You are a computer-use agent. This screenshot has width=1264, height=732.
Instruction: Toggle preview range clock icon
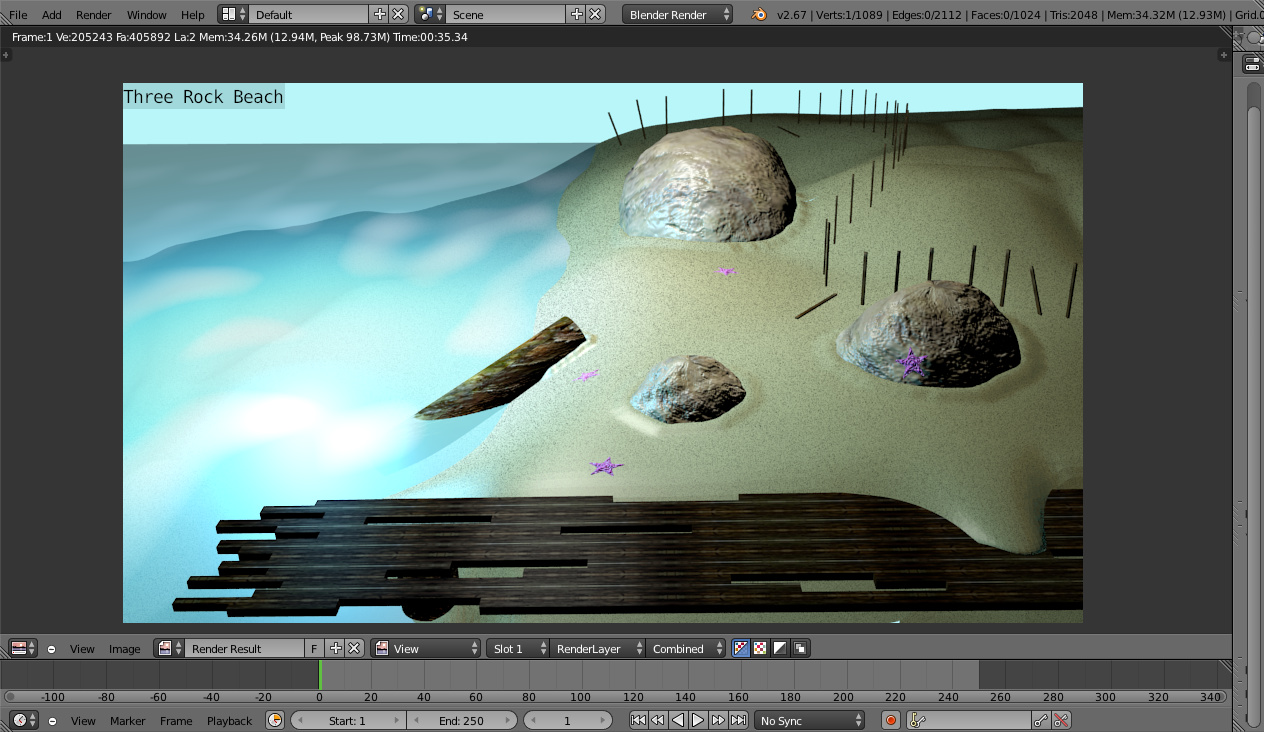pyautogui.click(x=275, y=720)
